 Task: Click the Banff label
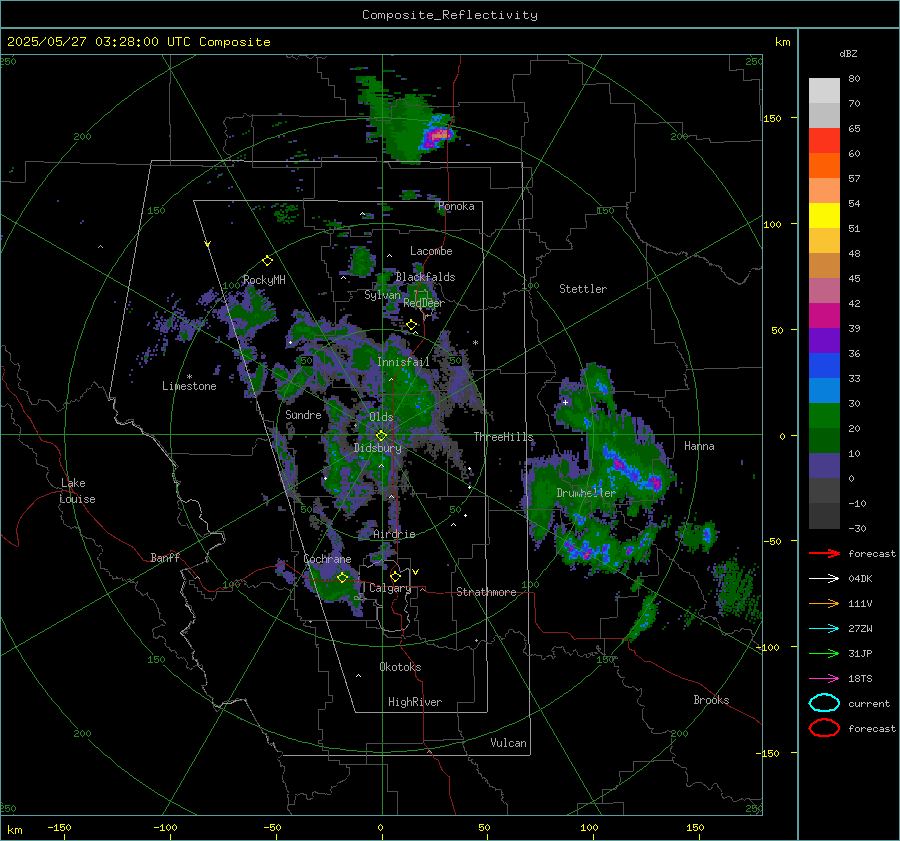165,557
